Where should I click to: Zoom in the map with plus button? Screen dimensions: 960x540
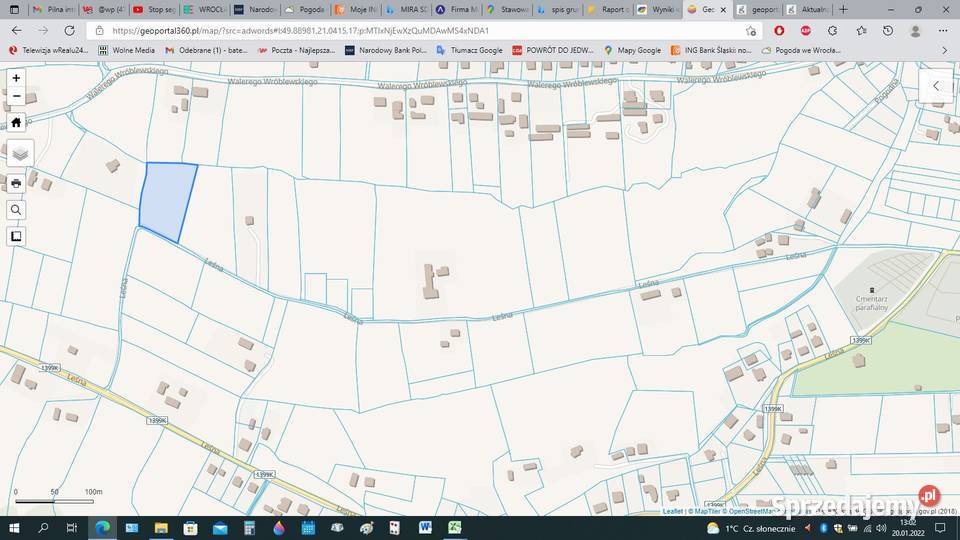pyautogui.click(x=16, y=78)
